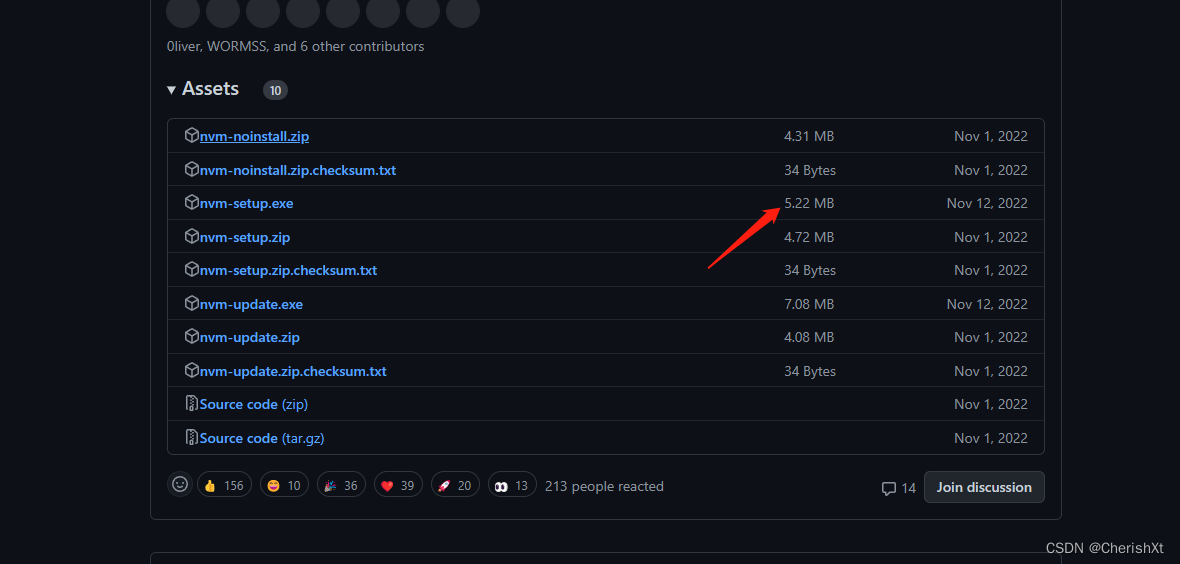
Task: Toggle the hooray party reaction with 36
Action: [341, 486]
